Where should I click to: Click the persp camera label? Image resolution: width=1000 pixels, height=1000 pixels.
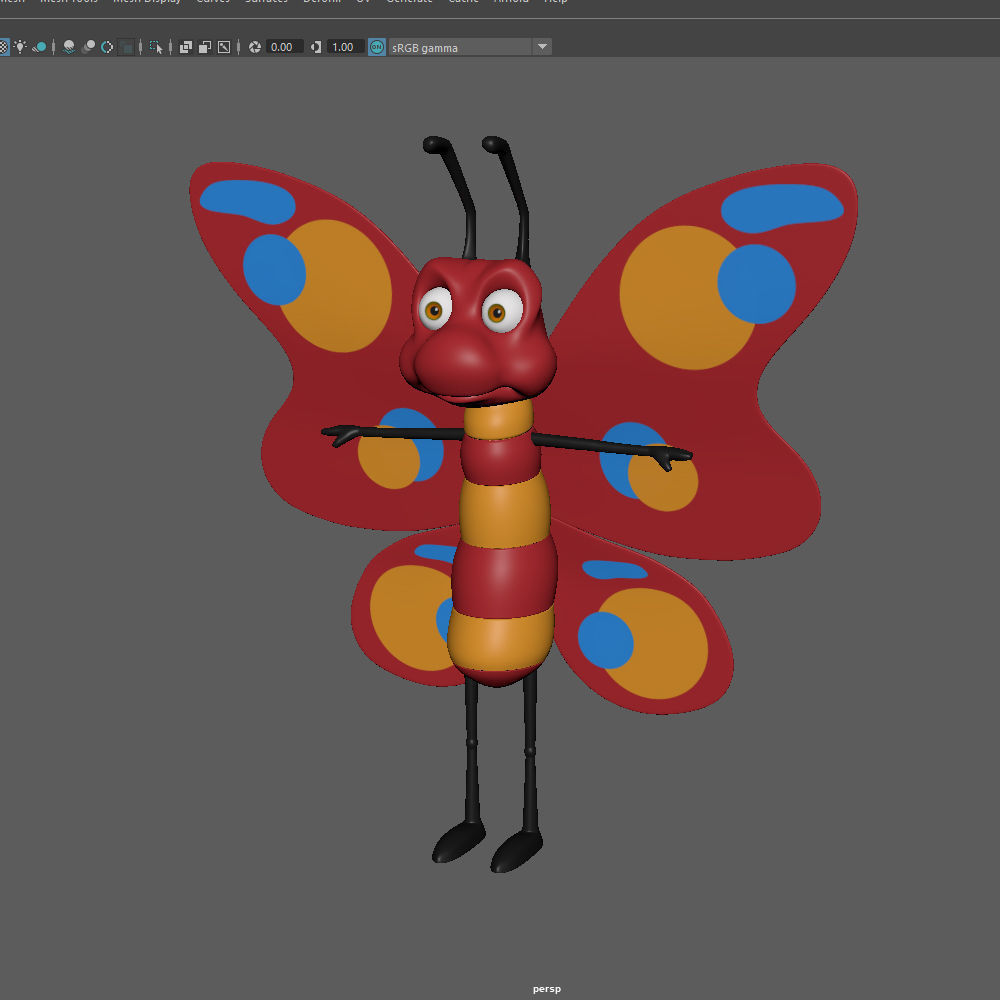(547, 989)
